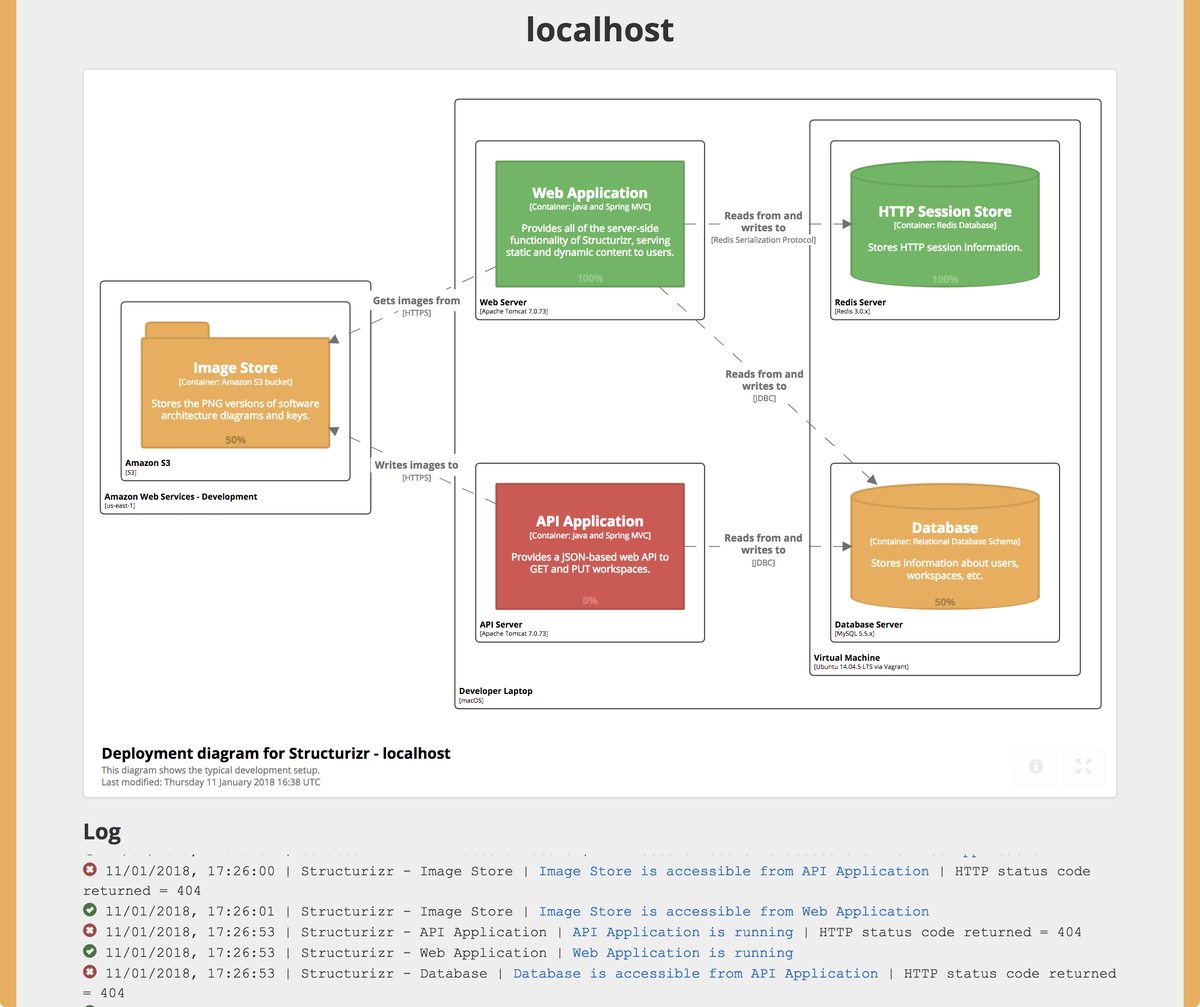Click the 'Web Server' node label

[503, 302]
